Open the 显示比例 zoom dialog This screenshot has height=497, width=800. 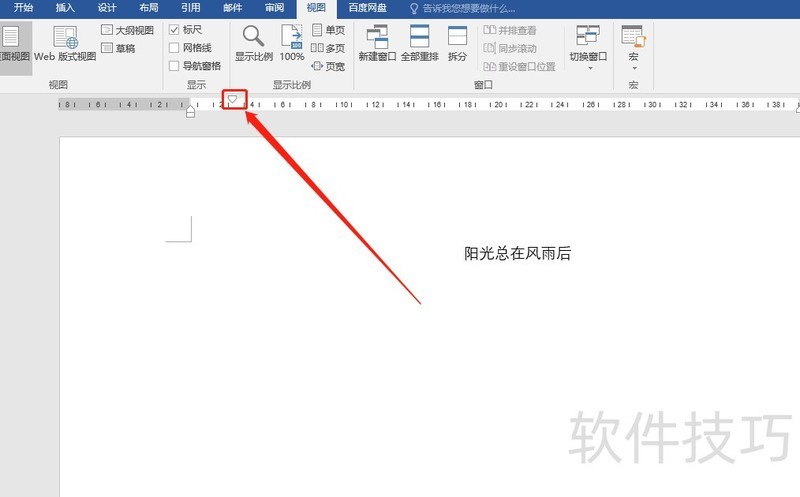(x=254, y=44)
